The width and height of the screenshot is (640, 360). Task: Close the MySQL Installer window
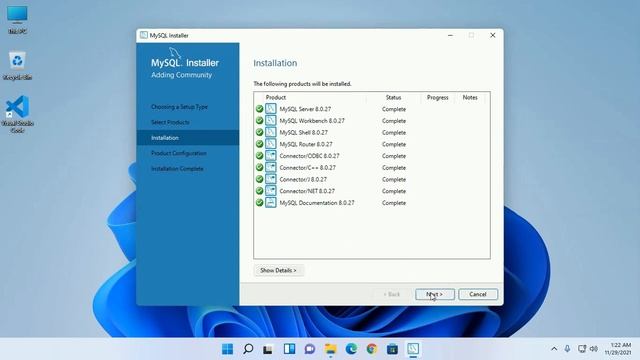(493, 36)
